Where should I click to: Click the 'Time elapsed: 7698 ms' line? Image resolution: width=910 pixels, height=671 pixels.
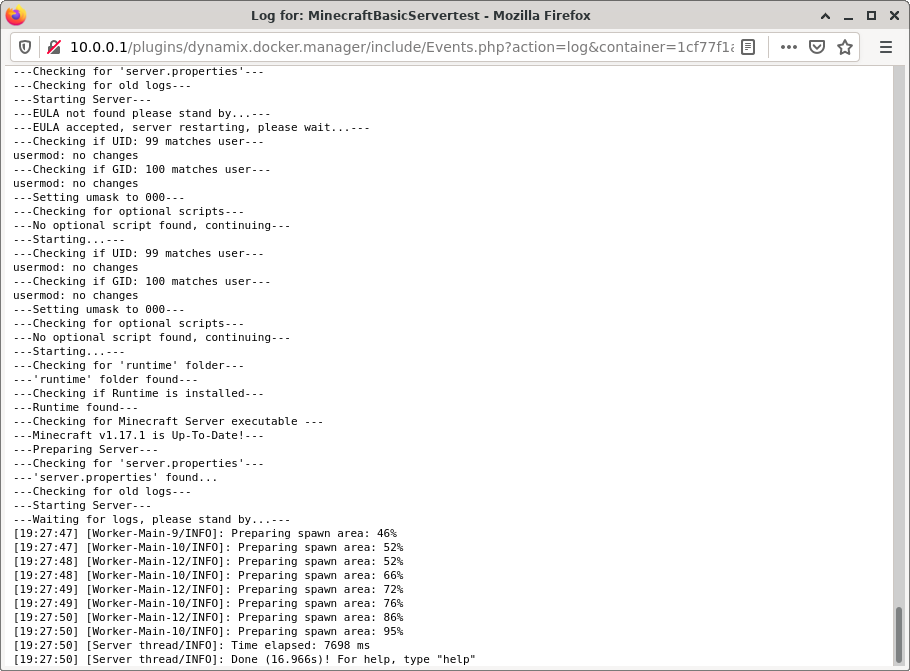point(191,645)
